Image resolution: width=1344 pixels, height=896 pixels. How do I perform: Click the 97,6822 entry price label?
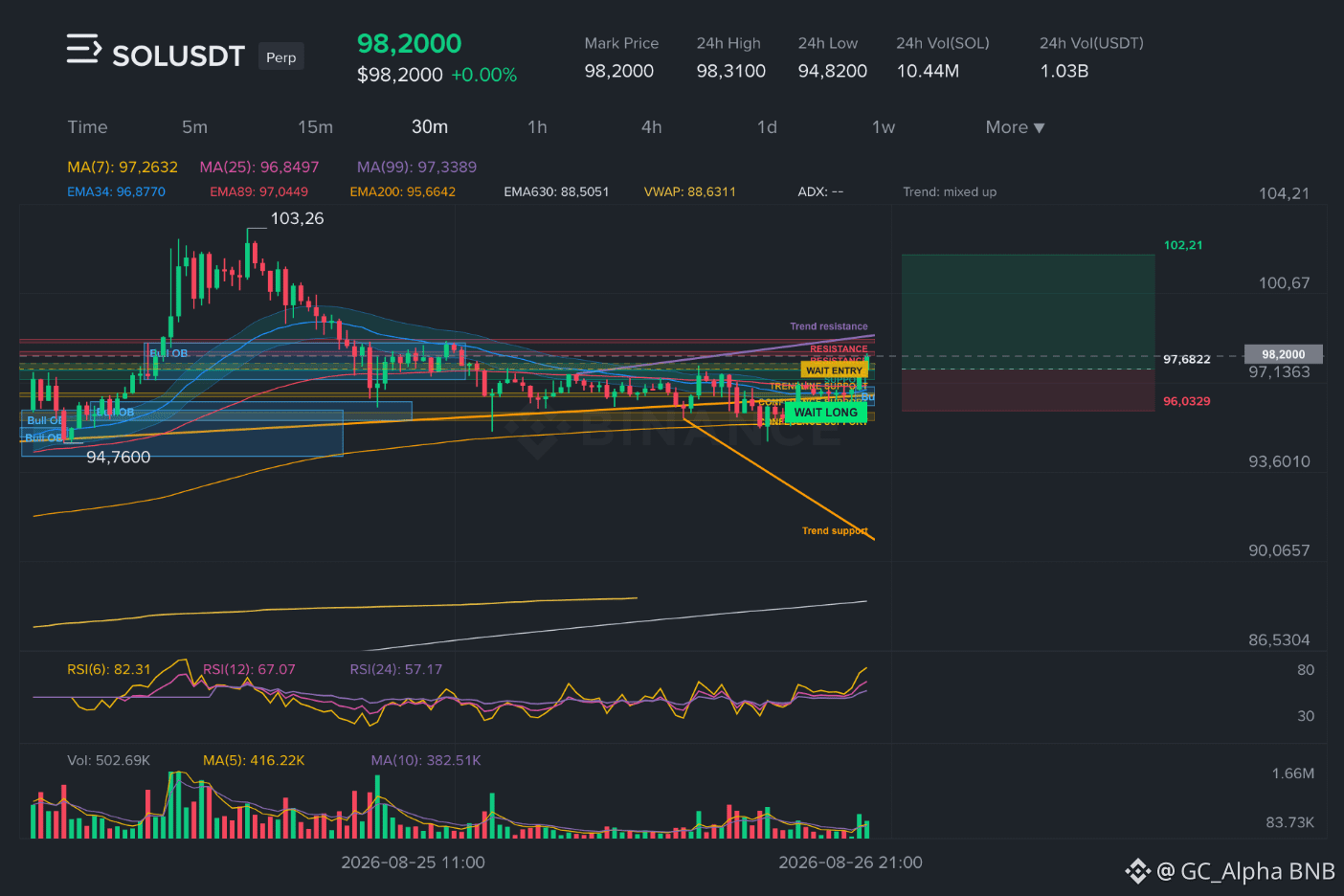(1187, 359)
